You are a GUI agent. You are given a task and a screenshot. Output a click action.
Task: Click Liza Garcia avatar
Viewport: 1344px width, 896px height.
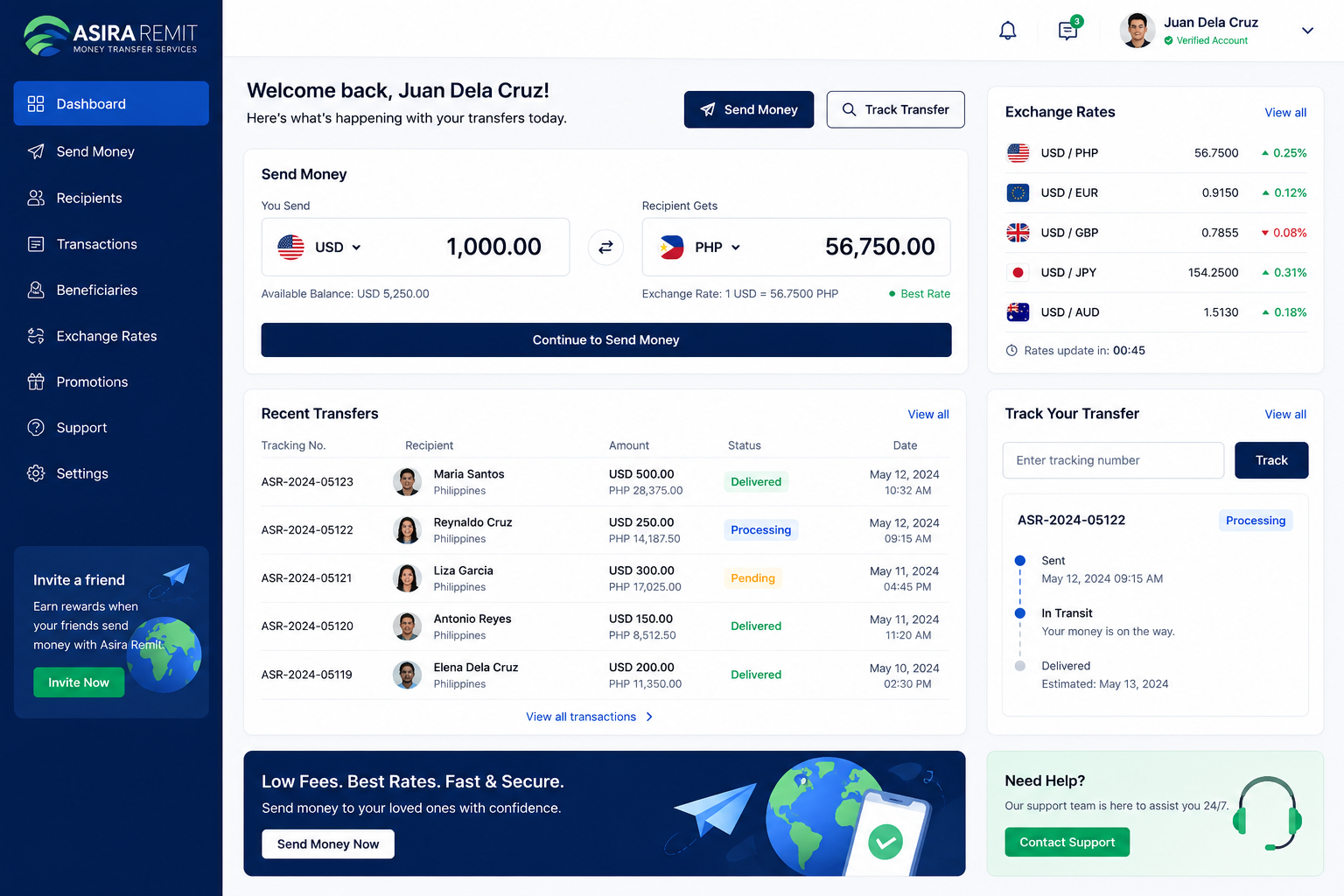(x=407, y=577)
